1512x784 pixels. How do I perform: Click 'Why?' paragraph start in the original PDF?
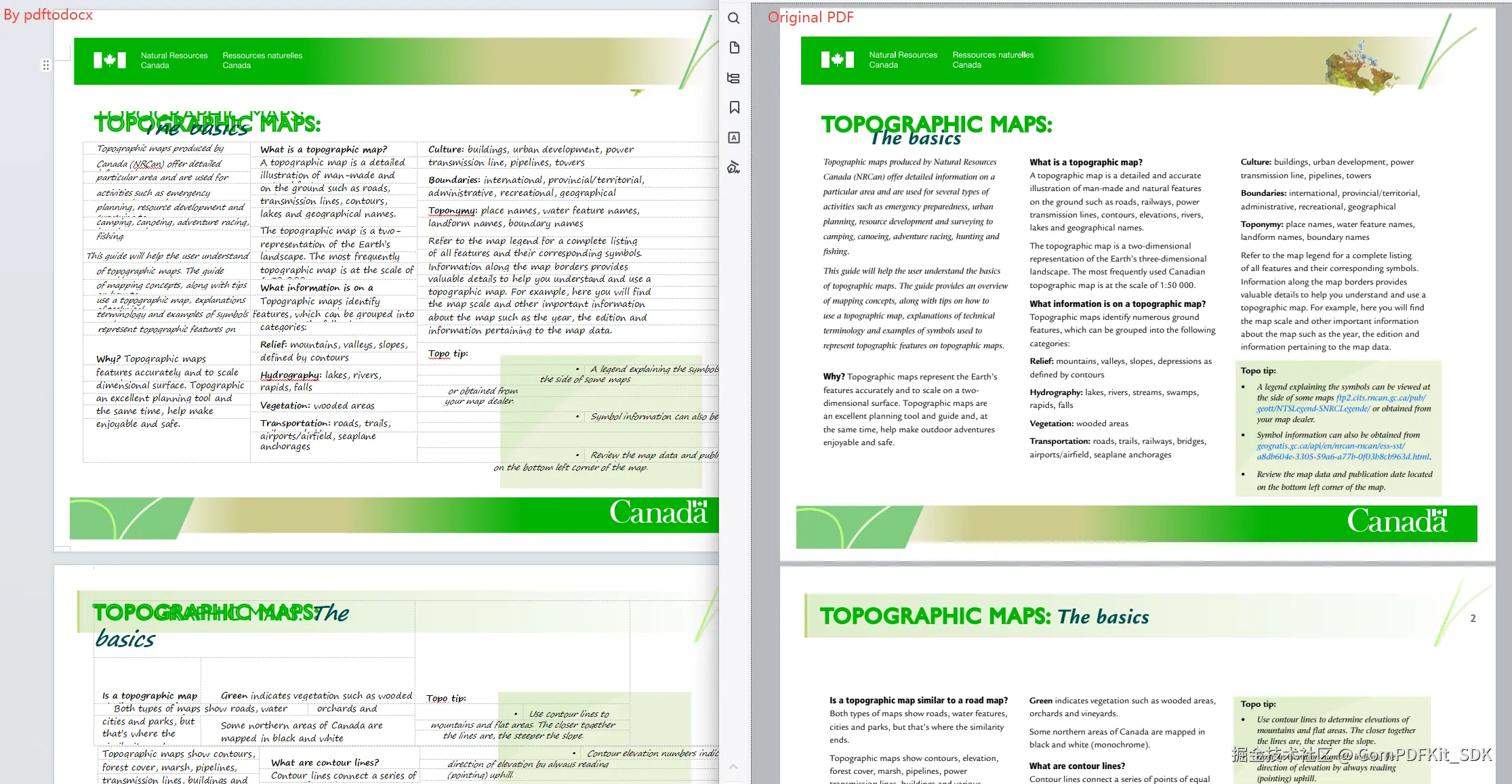tap(834, 377)
